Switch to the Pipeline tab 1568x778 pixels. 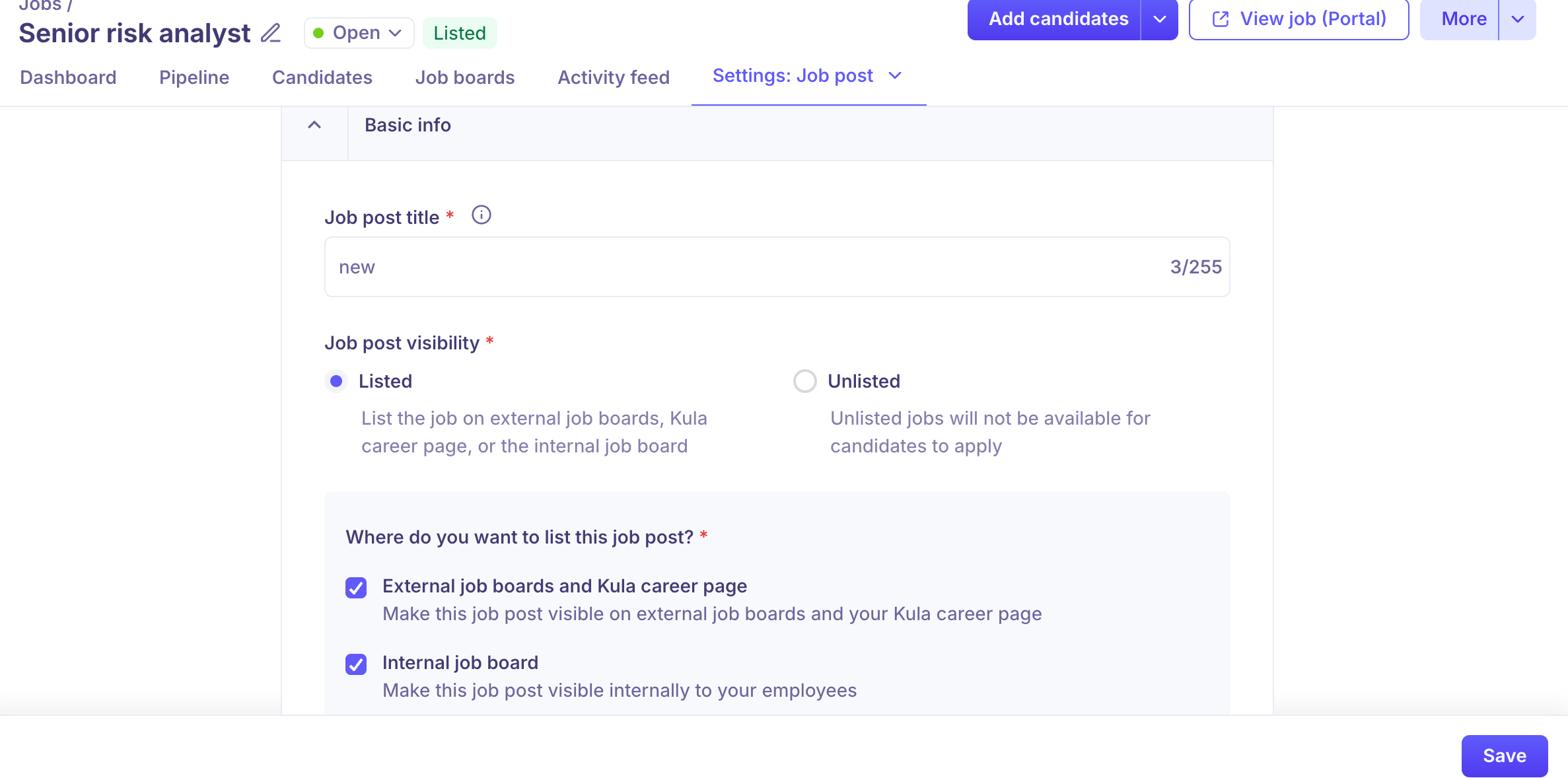[x=194, y=77]
